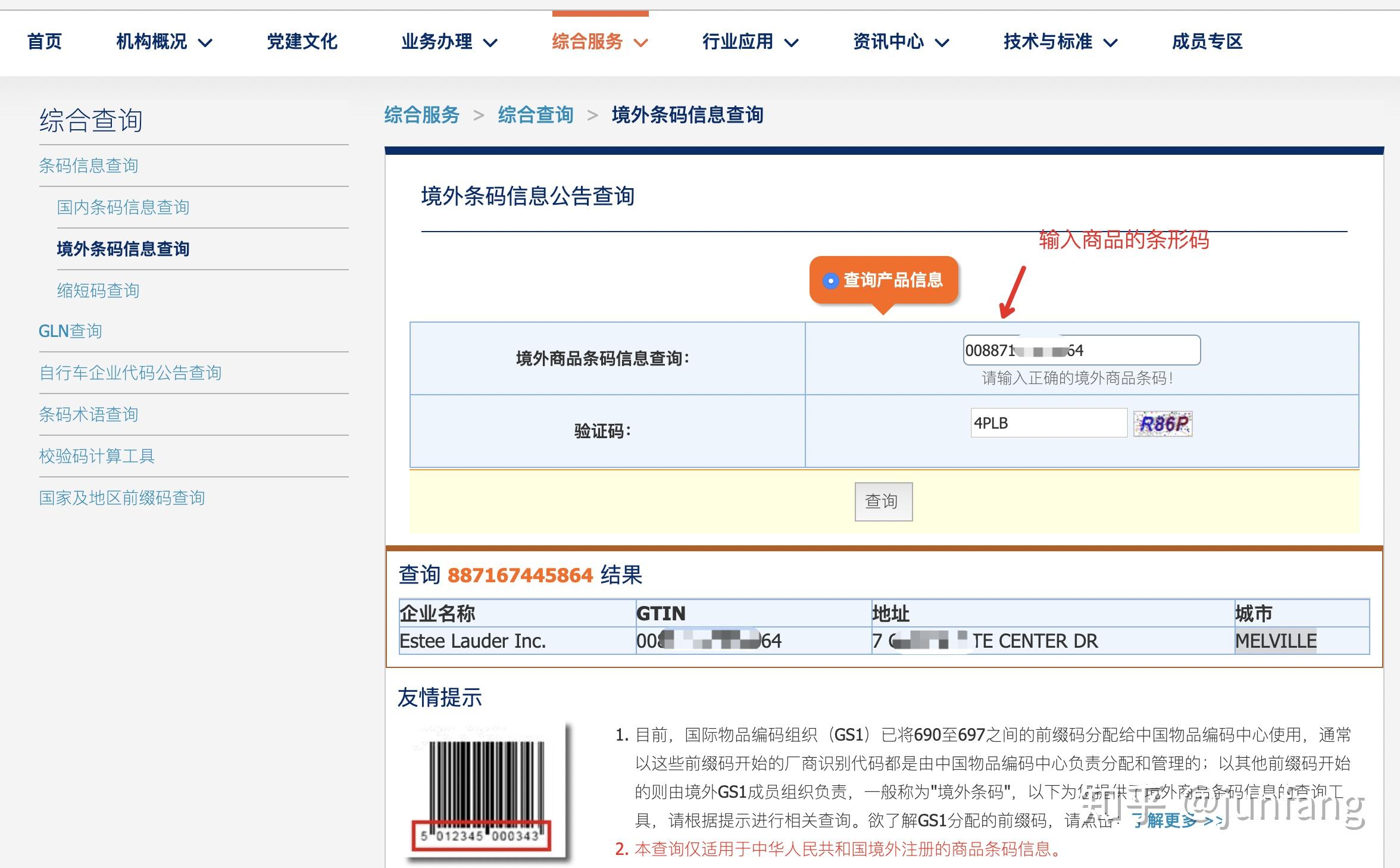Expand the 业务办理 dropdown chevron
The height and width of the screenshot is (868, 1400).
point(490,43)
